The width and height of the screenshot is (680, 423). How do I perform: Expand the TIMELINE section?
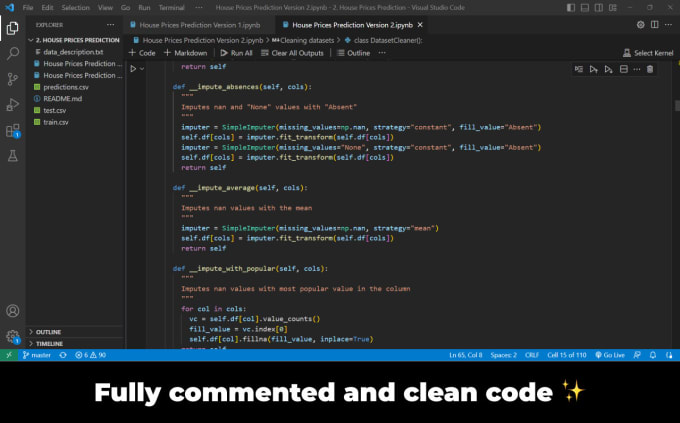click(x=75, y=344)
